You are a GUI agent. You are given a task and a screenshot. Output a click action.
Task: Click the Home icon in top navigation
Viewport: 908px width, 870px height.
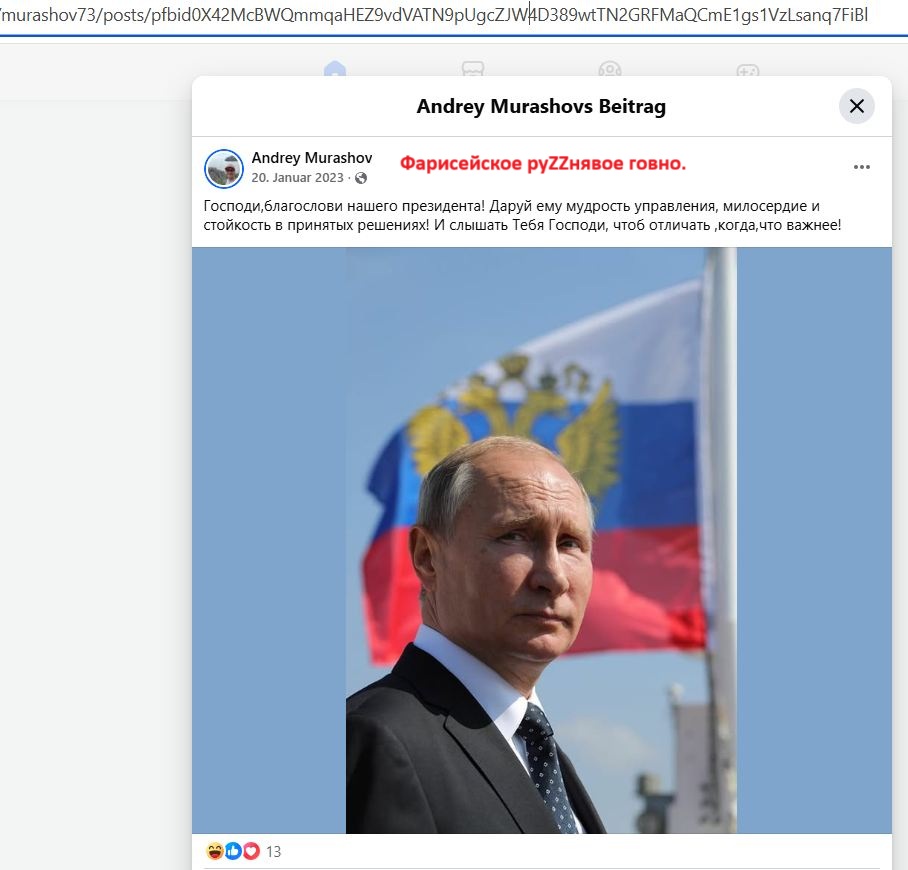[x=335, y=69]
